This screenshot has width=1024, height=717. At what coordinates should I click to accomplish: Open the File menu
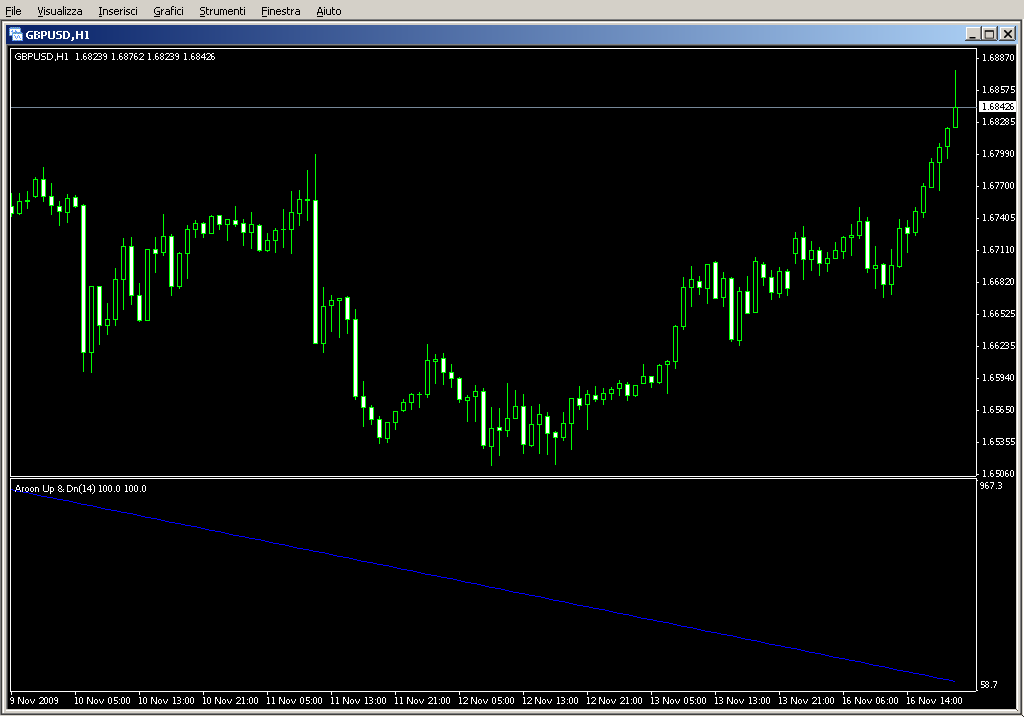coord(13,11)
